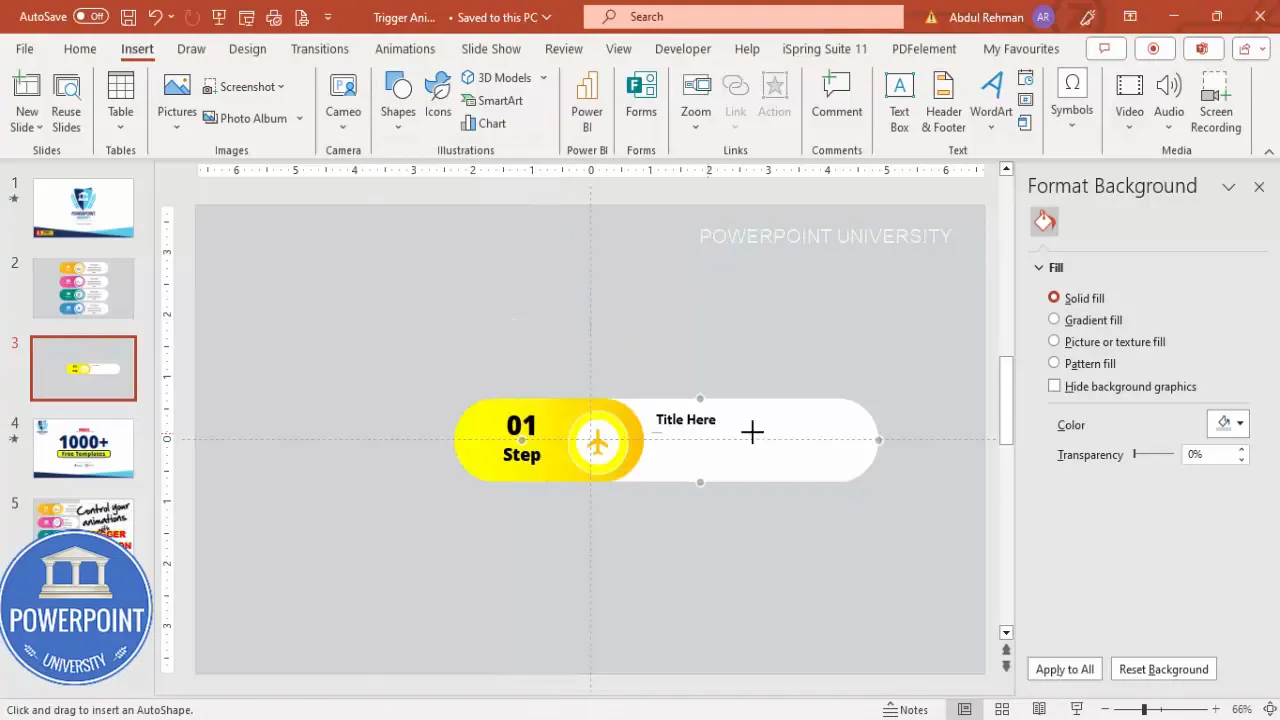Insert WordArt
Viewport: 1280px width, 720px height.
coord(990,100)
